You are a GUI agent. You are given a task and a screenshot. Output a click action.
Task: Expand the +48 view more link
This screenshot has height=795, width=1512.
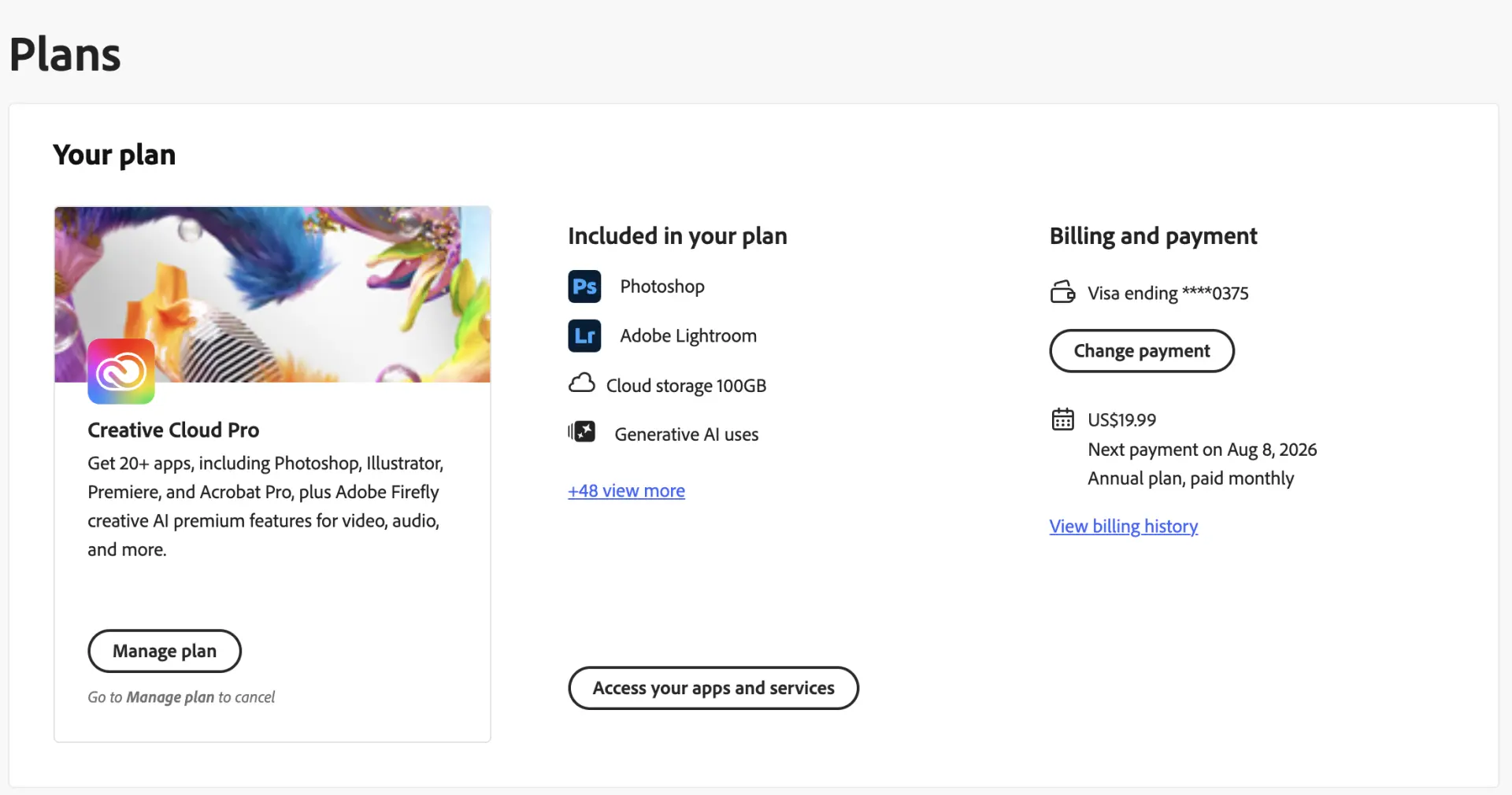[x=626, y=491]
